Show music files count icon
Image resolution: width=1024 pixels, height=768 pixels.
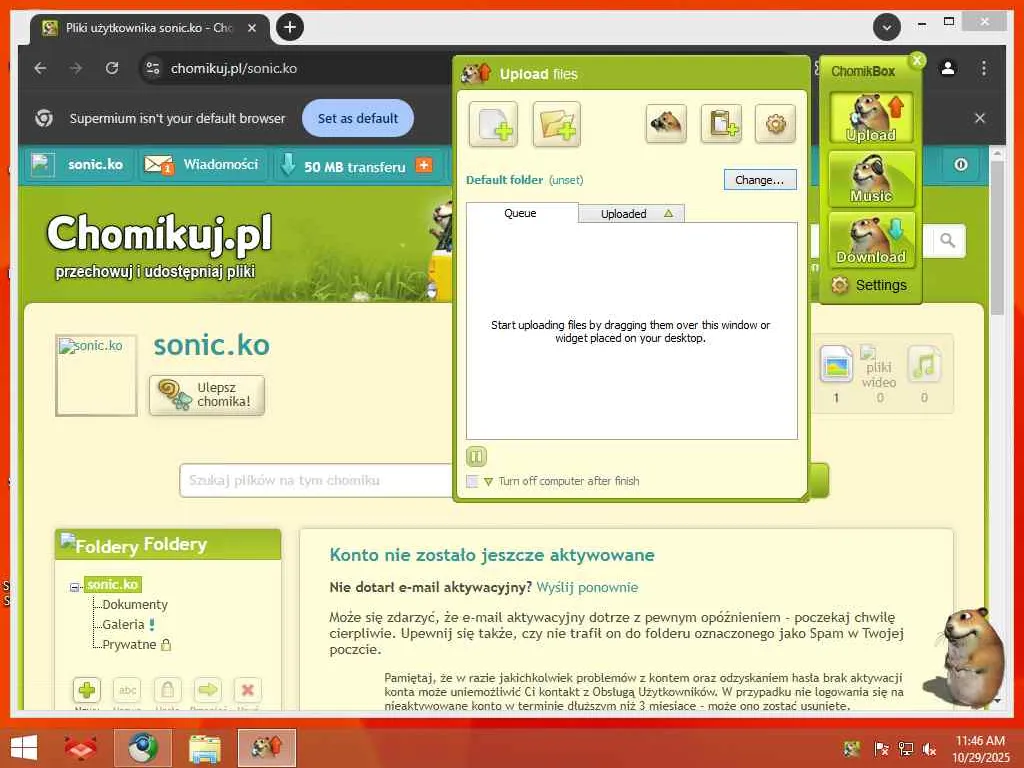click(924, 365)
